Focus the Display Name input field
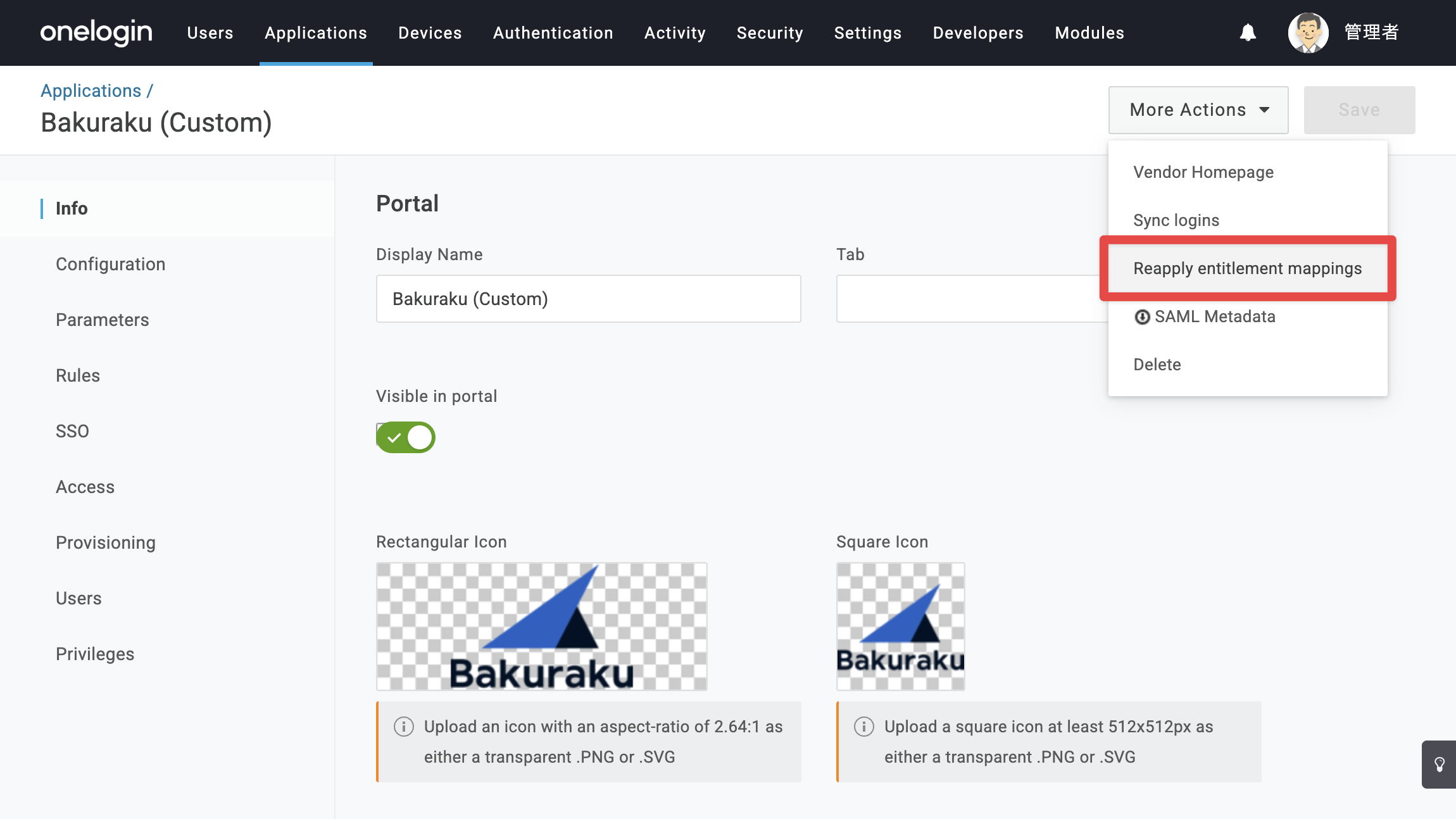 pos(589,299)
